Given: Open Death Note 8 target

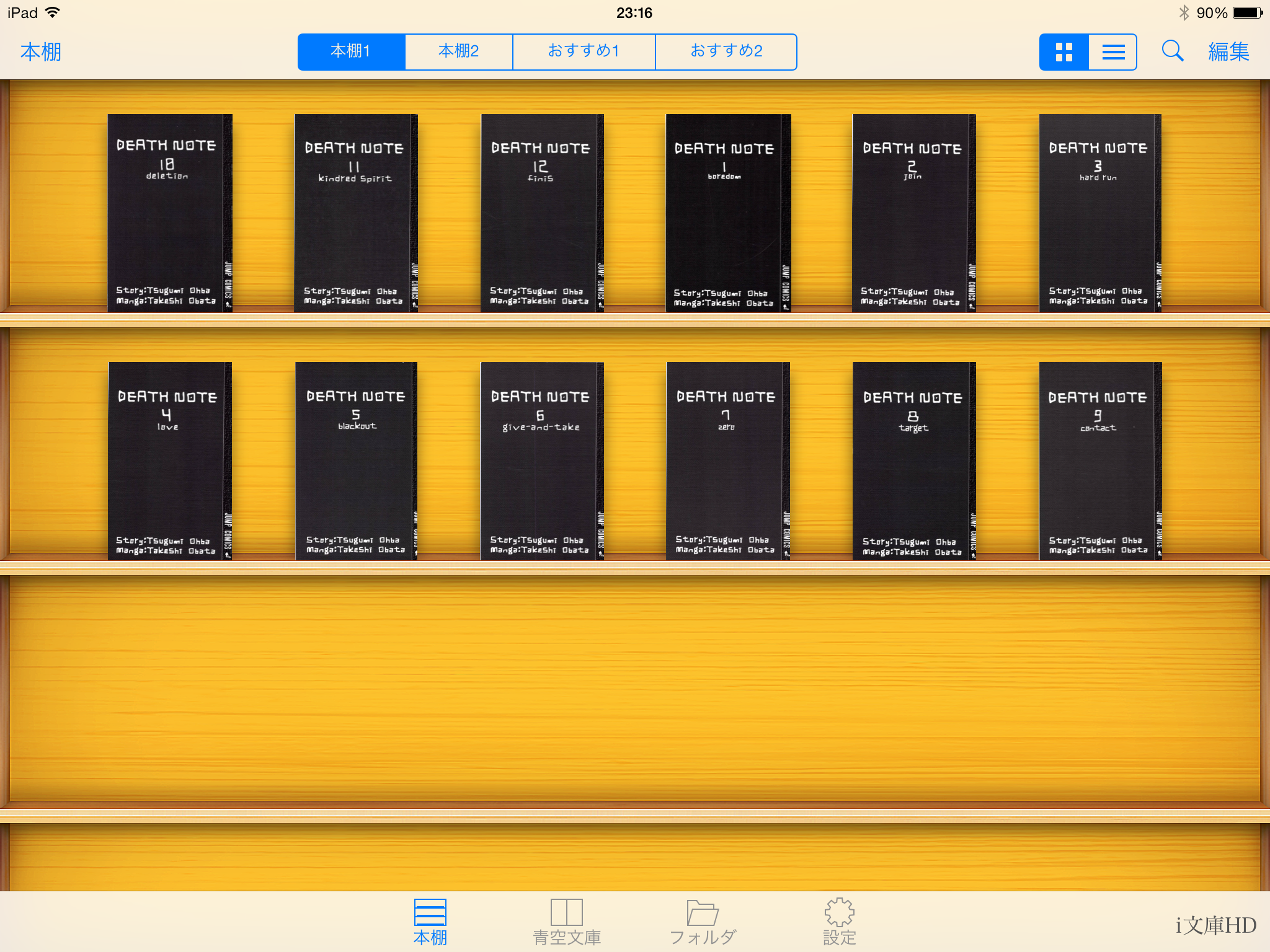Looking at the screenshot, I should 914,461.
